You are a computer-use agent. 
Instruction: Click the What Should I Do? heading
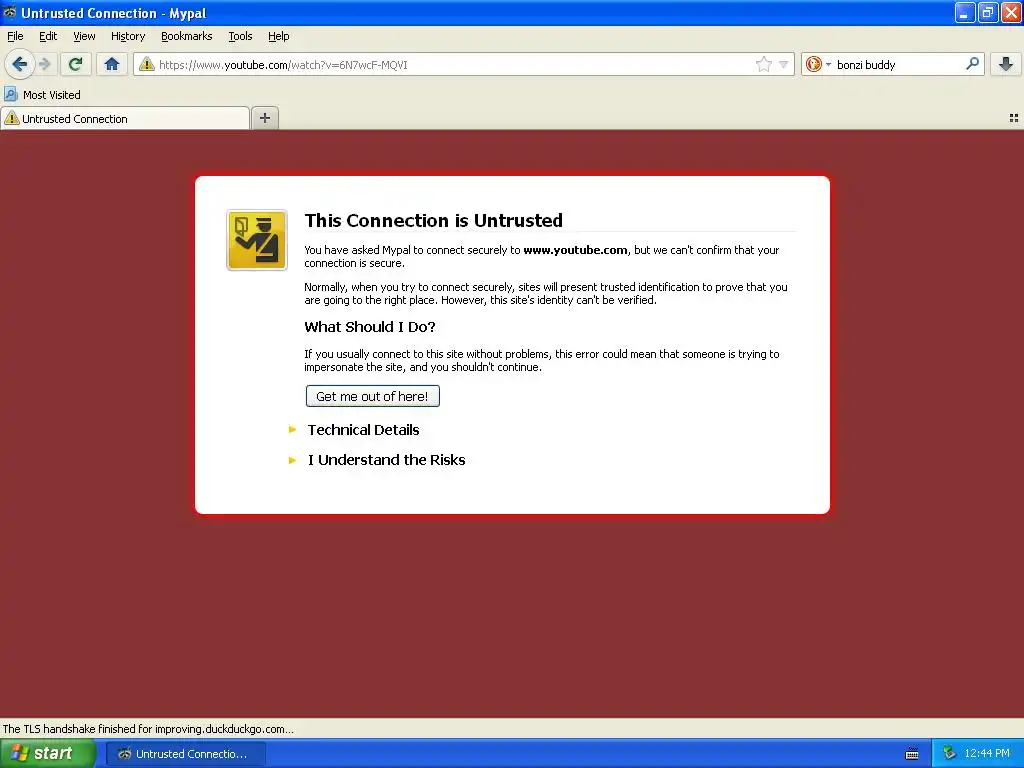pyautogui.click(x=370, y=327)
